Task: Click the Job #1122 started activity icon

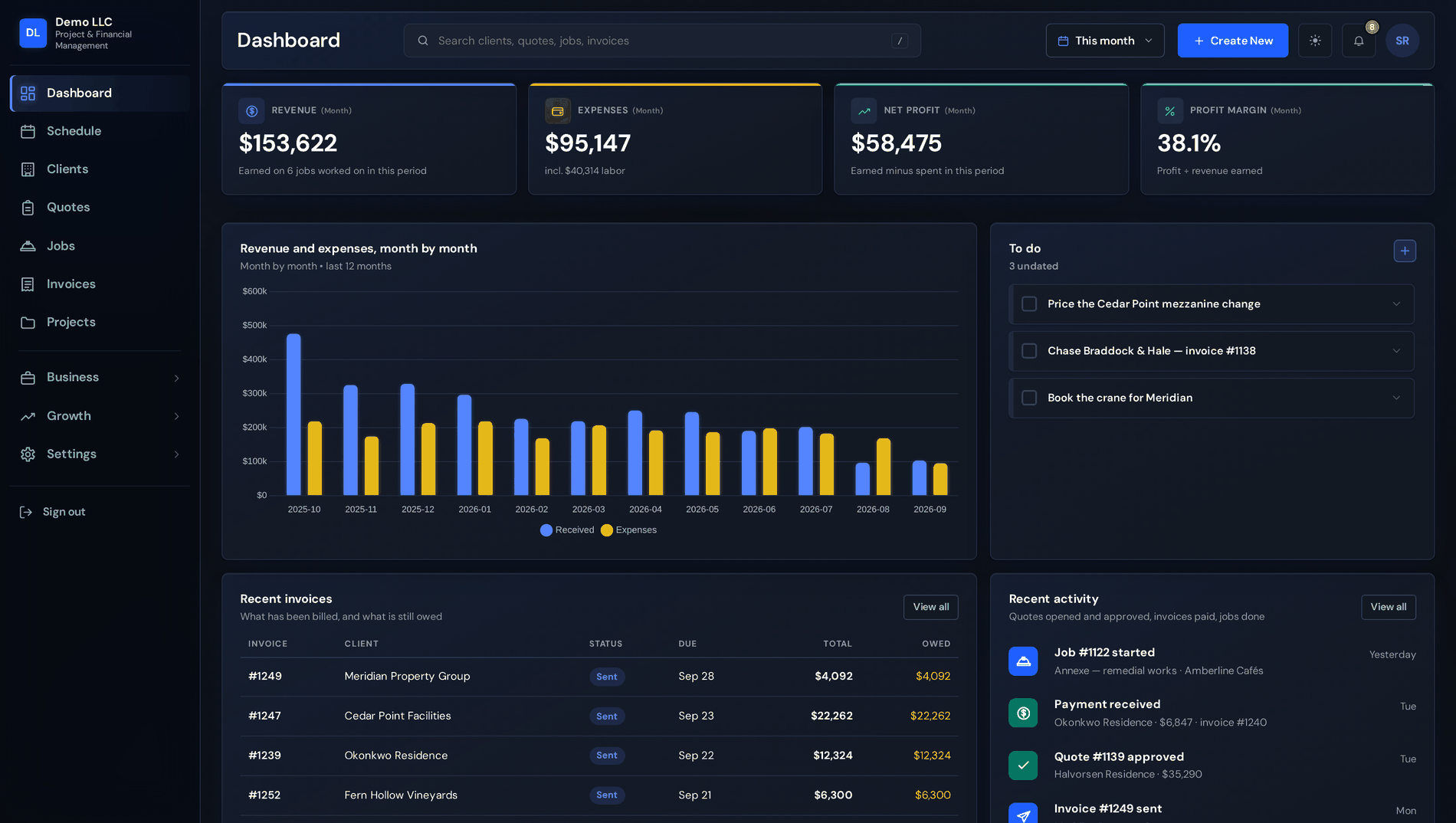Action: pyautogui.click(x=1023, y=661)
